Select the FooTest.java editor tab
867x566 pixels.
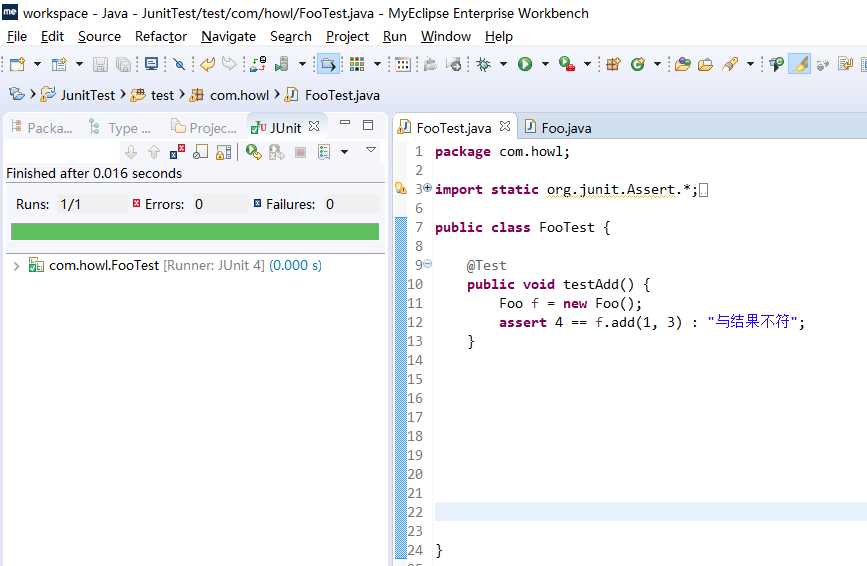pos(453,128)
